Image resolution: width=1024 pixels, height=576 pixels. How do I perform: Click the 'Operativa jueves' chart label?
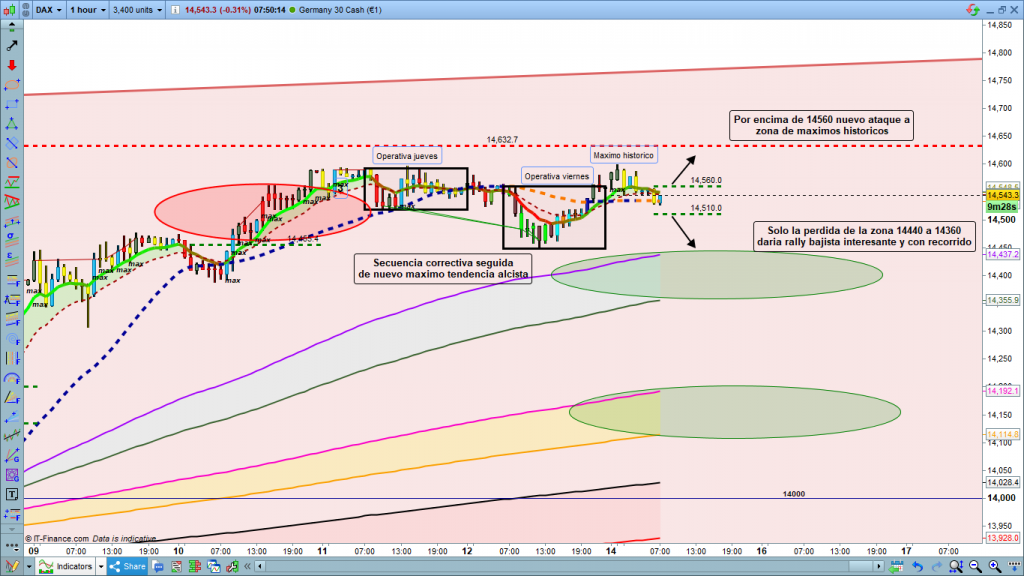[406, 156]
